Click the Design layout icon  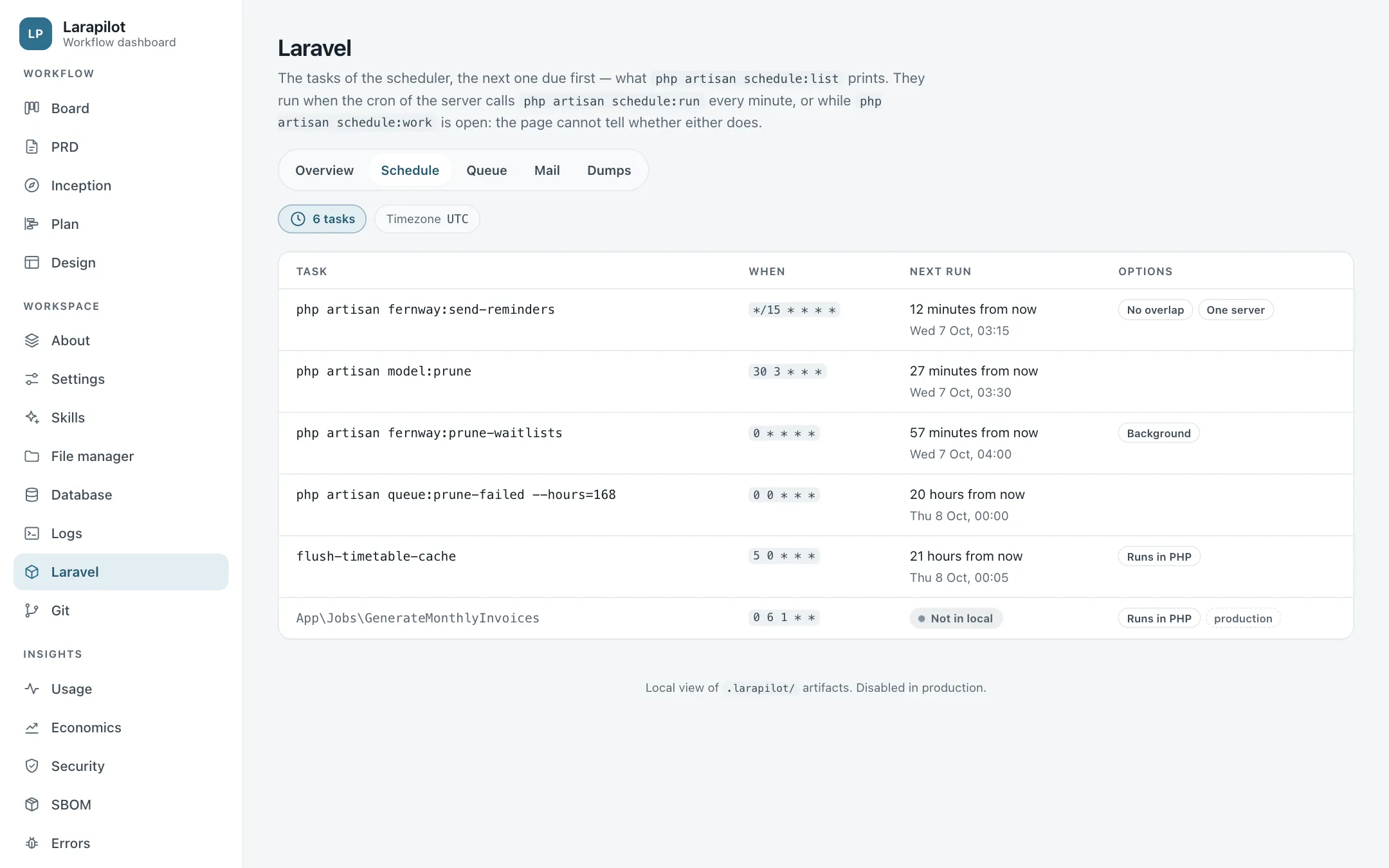(32, 262)
